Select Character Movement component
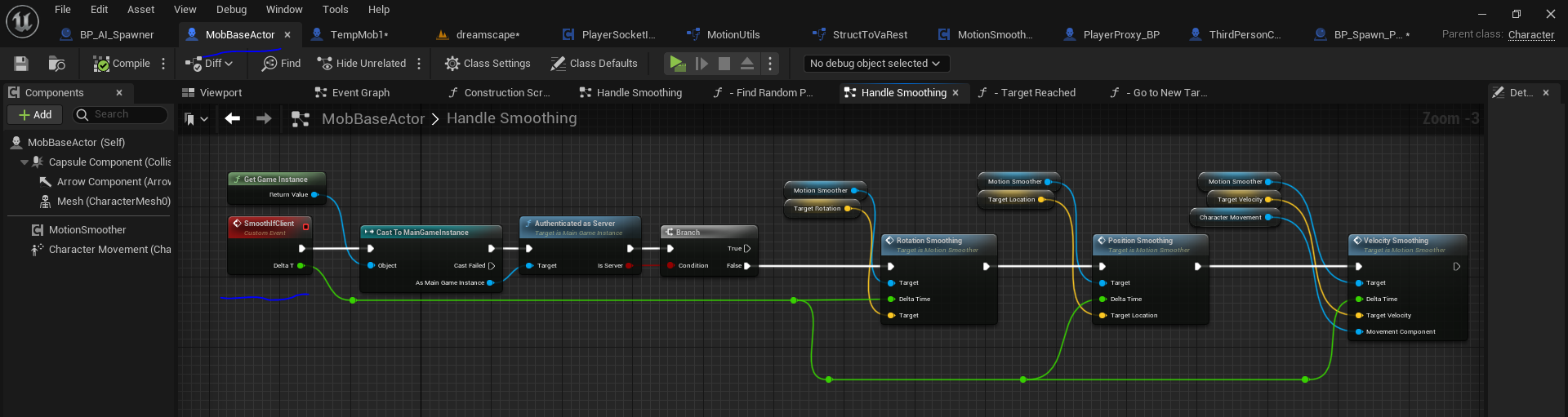This screenshot has width=1568, height=417. coord(101,250)
